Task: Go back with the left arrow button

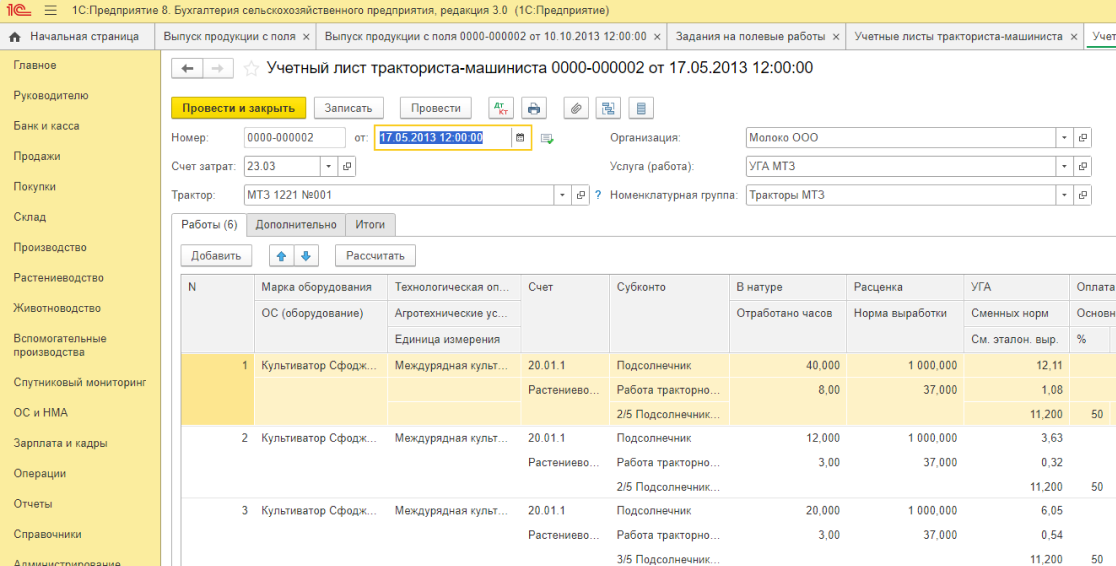Action: pyautogui.click(x=187, y=68)
